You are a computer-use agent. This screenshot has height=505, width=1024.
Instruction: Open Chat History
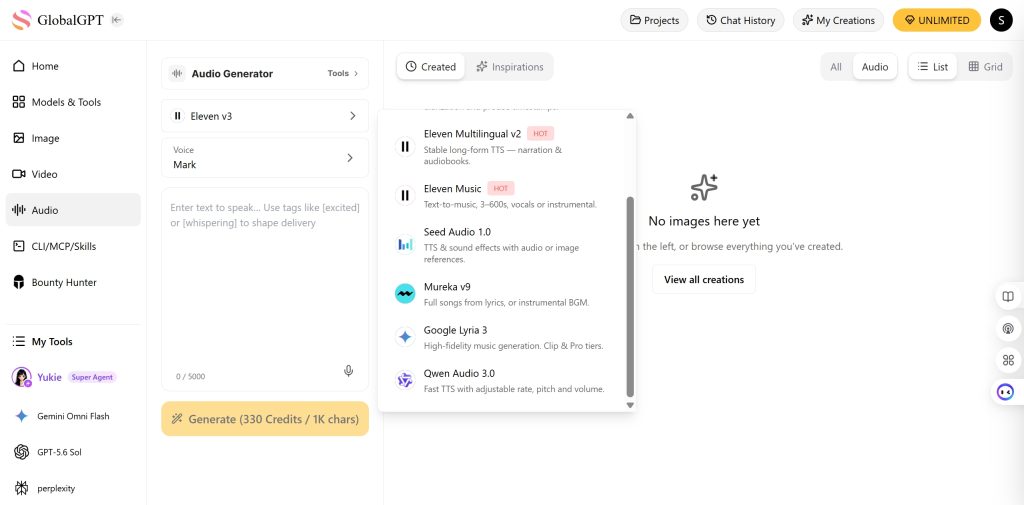[741, 20]
